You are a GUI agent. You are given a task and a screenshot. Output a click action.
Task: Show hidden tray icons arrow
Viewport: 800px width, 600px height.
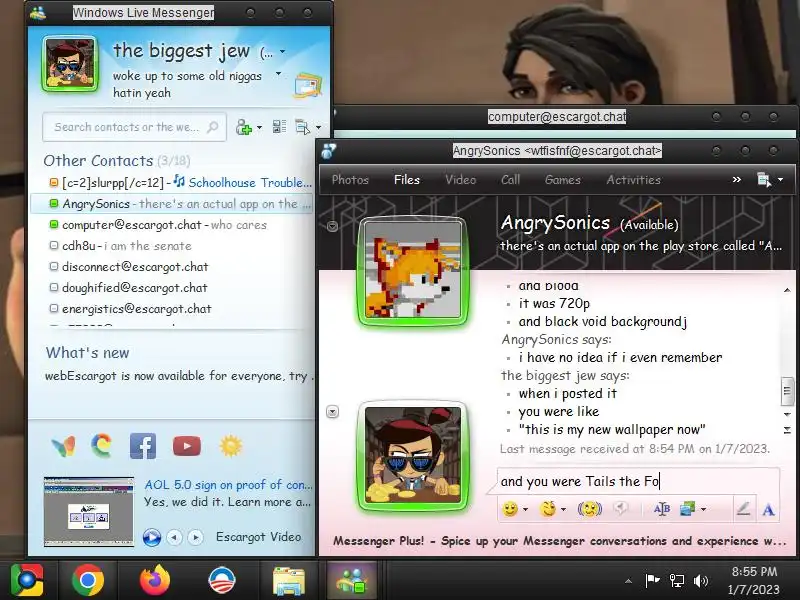[629, 581]
